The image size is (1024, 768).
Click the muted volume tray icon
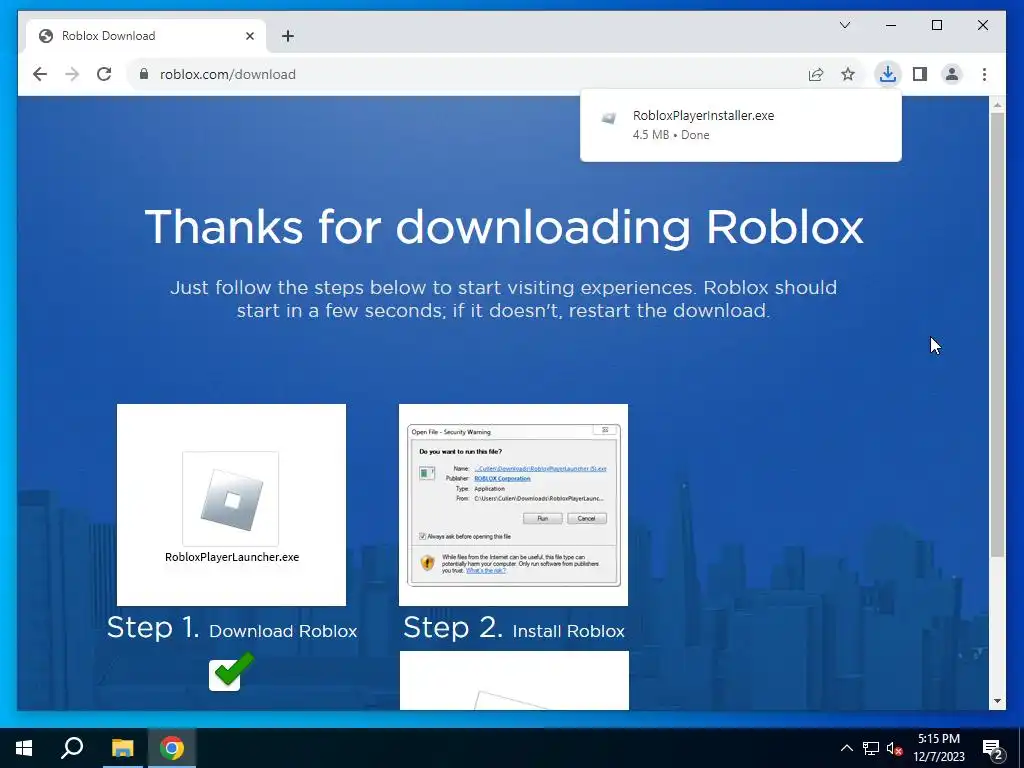[x=895, y=748]
